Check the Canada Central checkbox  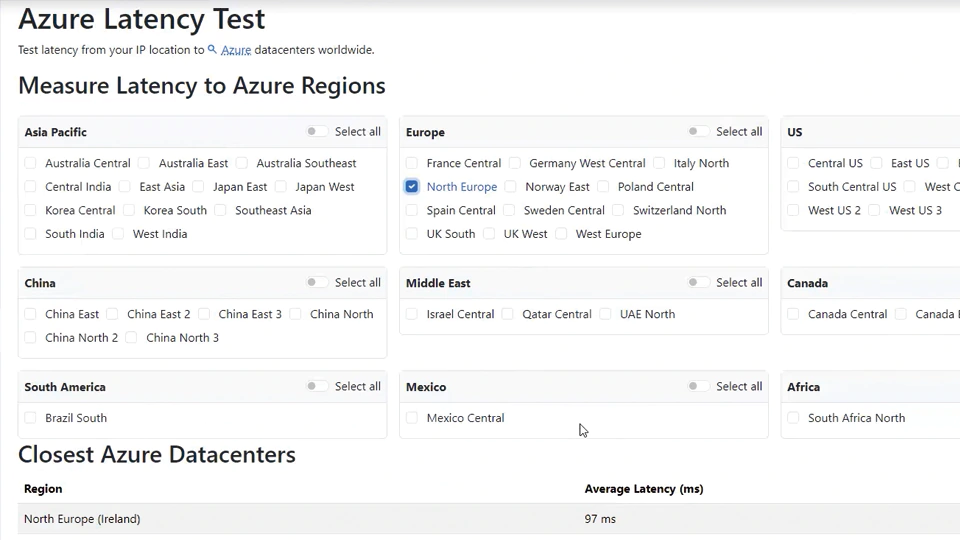tap(793, 314)
